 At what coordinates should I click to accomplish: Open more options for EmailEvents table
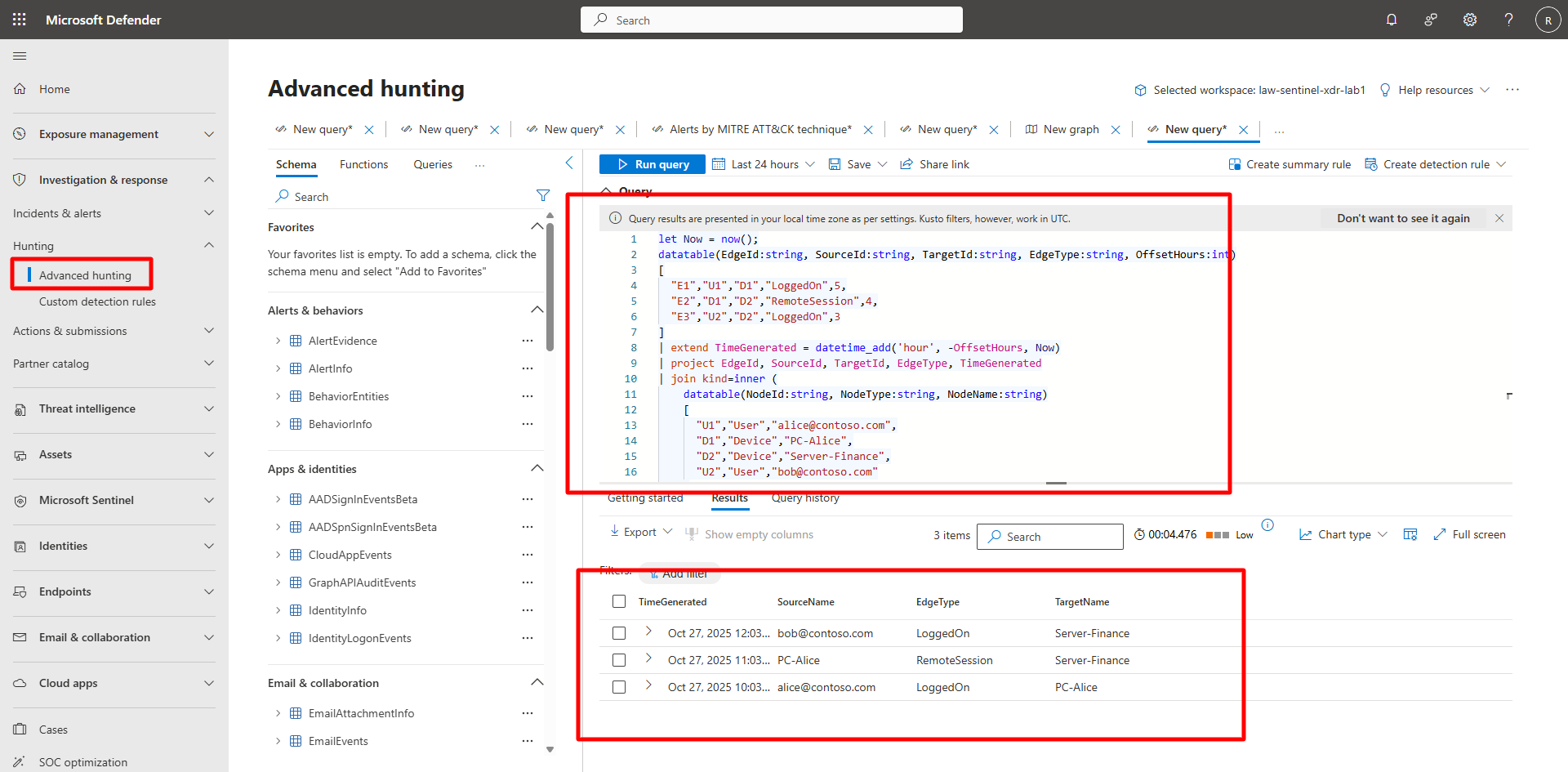pyautogui.click(x=528, y=741)
